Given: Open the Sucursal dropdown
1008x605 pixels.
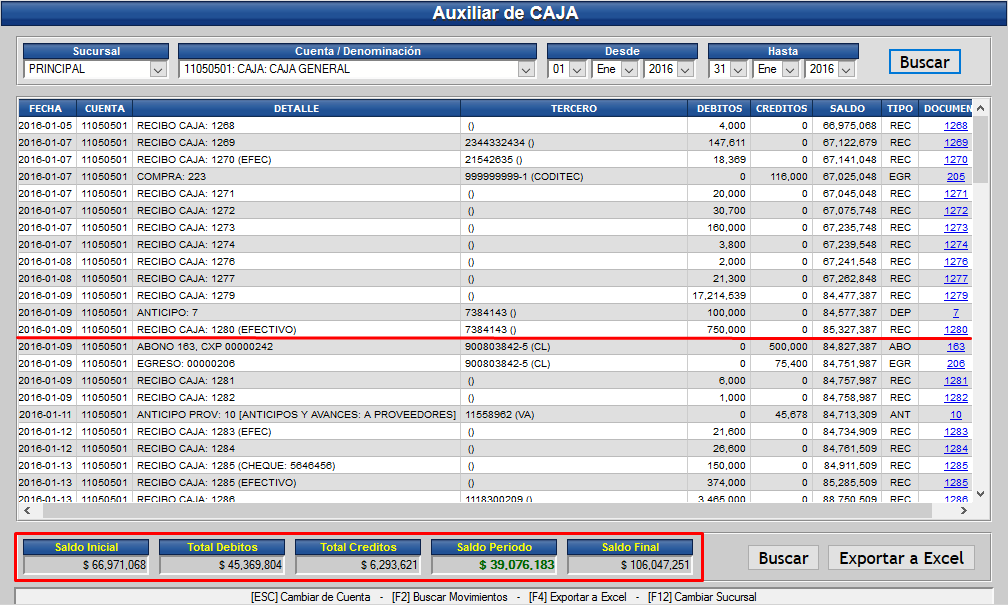Looking at the screenshot, I should [159, 70].
